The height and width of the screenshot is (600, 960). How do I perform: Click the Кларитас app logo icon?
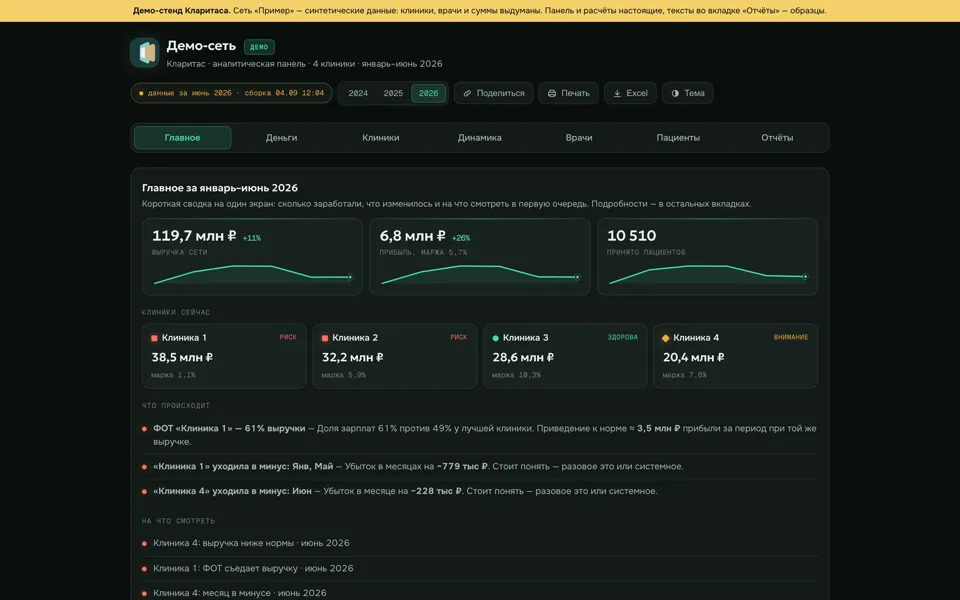[x=144, y=53]
